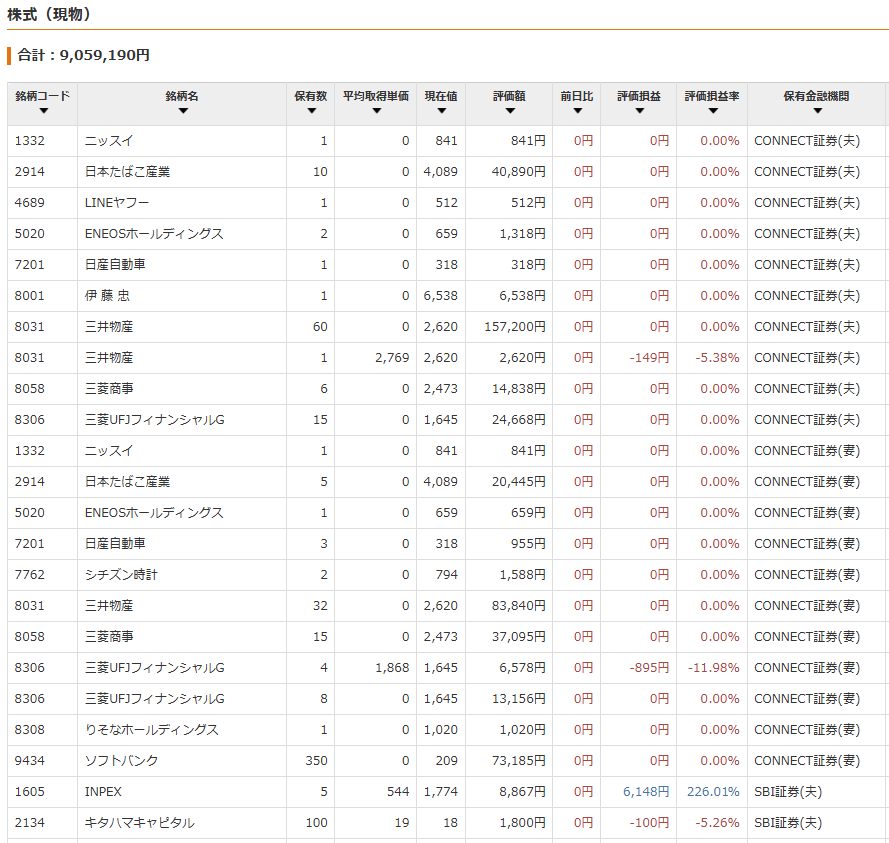This screenshot has height=843, width=889.
Task: Click stock code 8001 cell
Action: pyautogui.click(x=43, y=296)
